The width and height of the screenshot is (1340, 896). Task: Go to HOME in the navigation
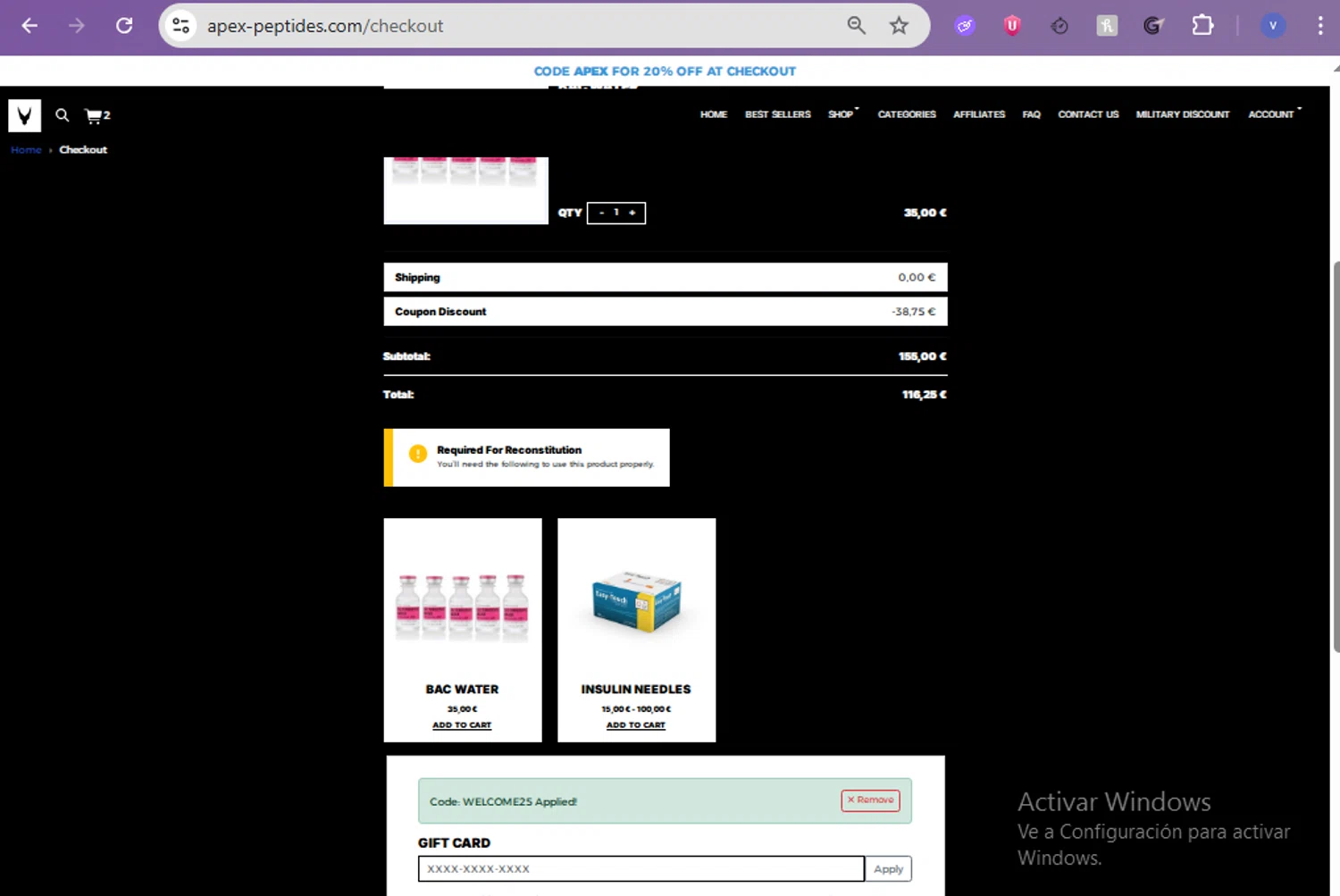tap(714, 114)
